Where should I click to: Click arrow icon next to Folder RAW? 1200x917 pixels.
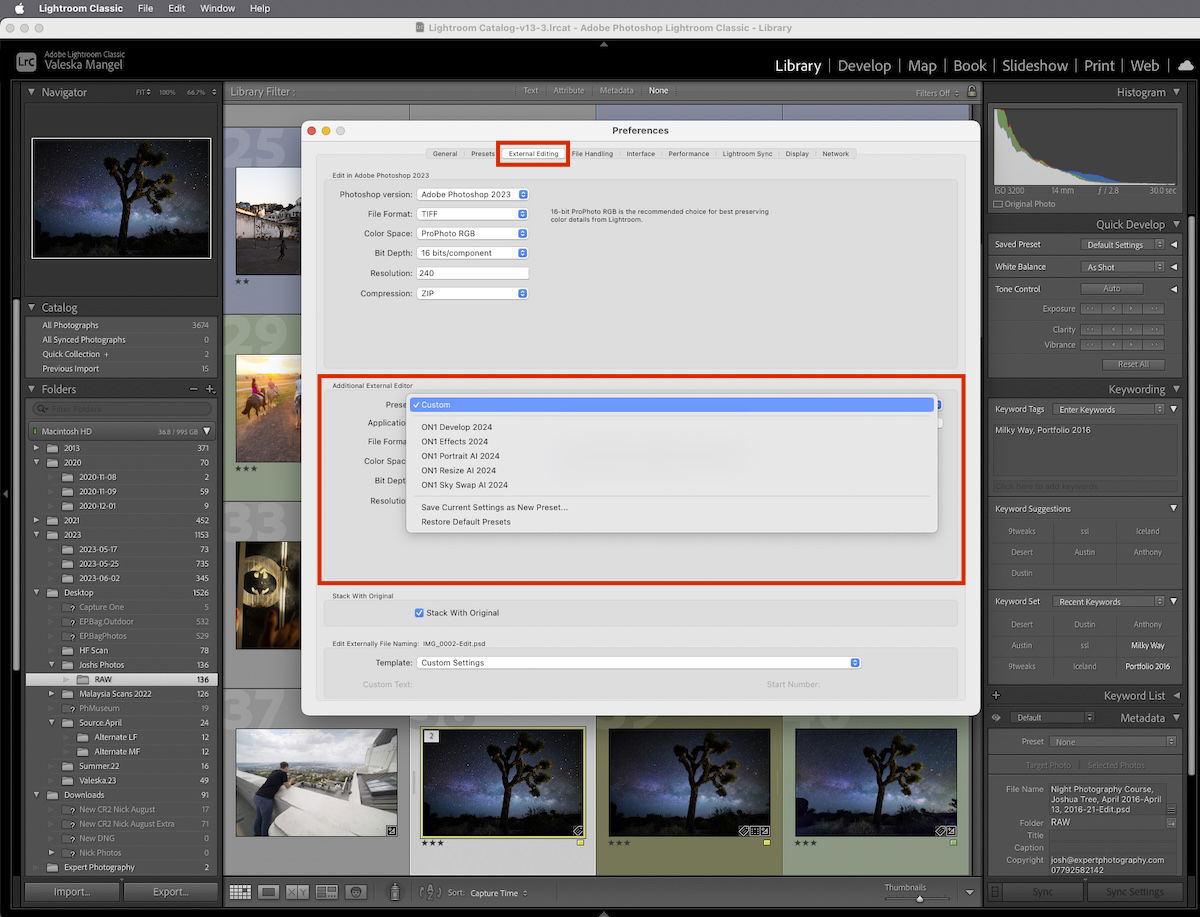click(1171, 822)
